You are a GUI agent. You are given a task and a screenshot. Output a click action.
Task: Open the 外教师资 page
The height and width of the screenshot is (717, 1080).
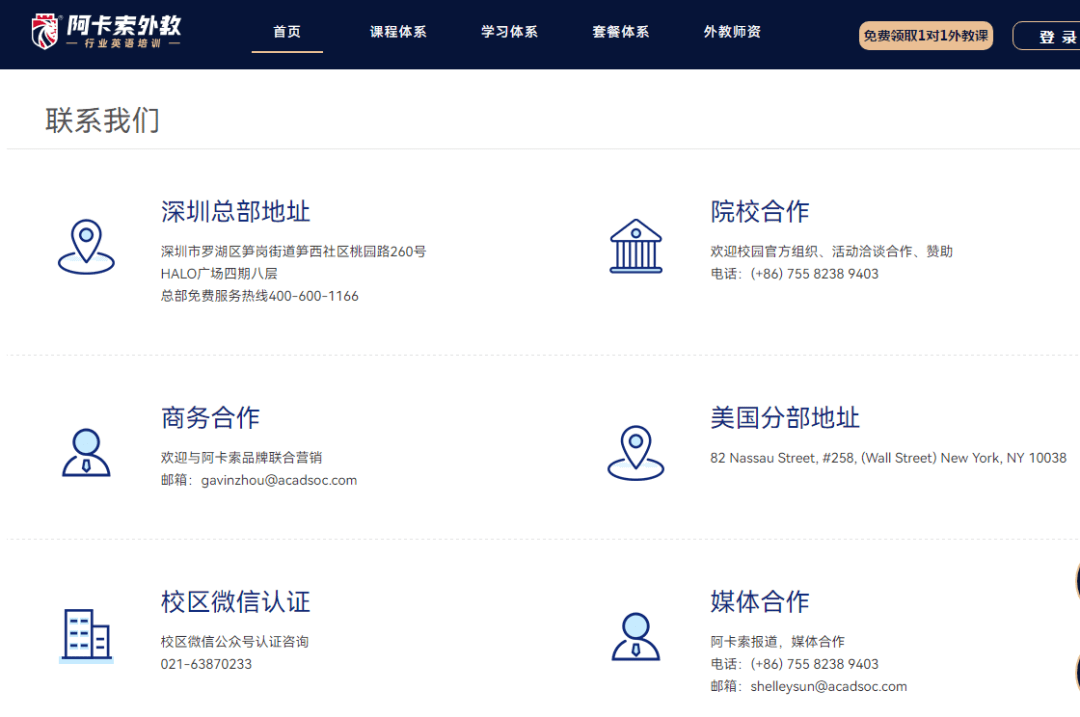[x=732, y=31]
